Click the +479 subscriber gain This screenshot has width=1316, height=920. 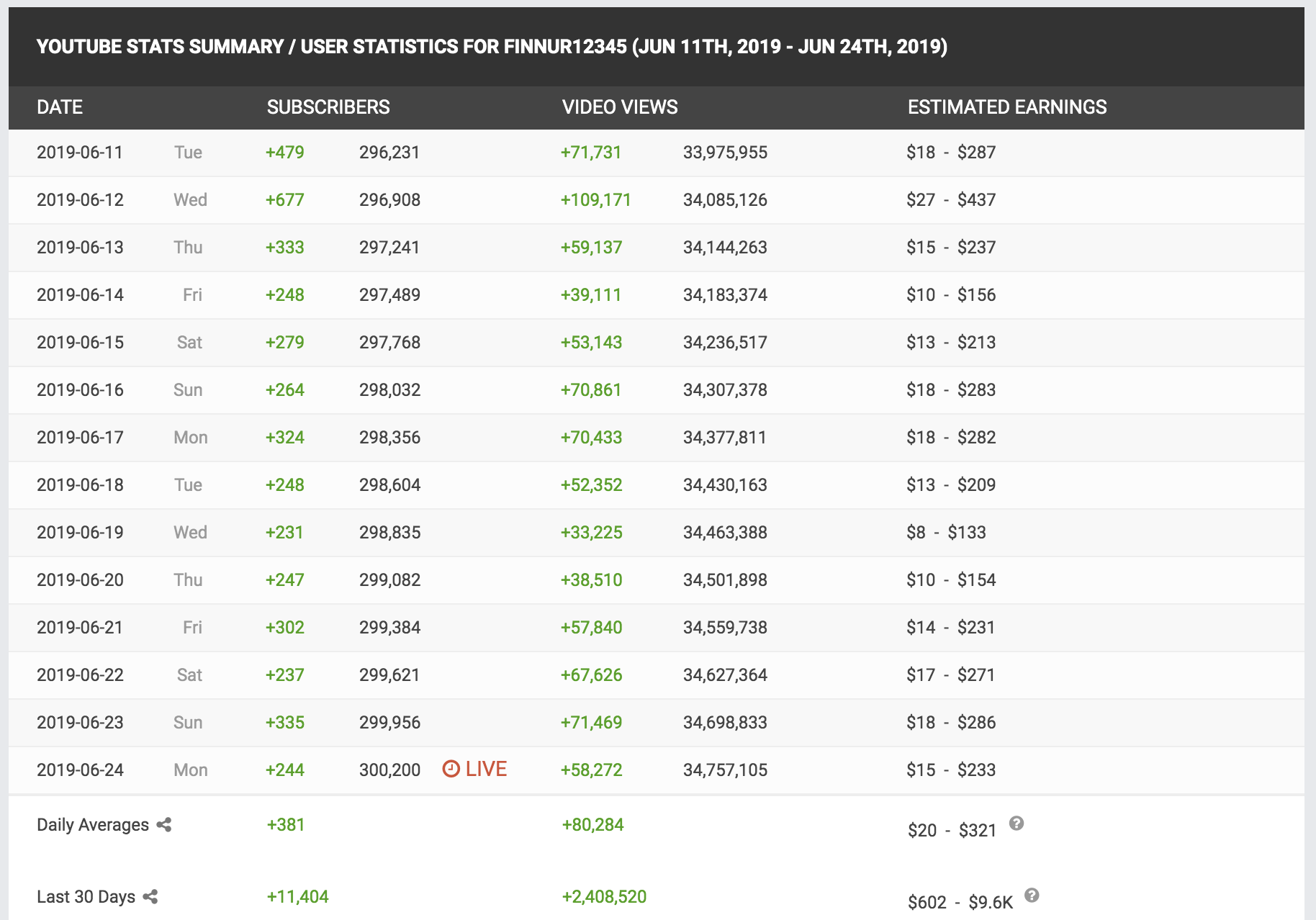[x=285, y=153]
